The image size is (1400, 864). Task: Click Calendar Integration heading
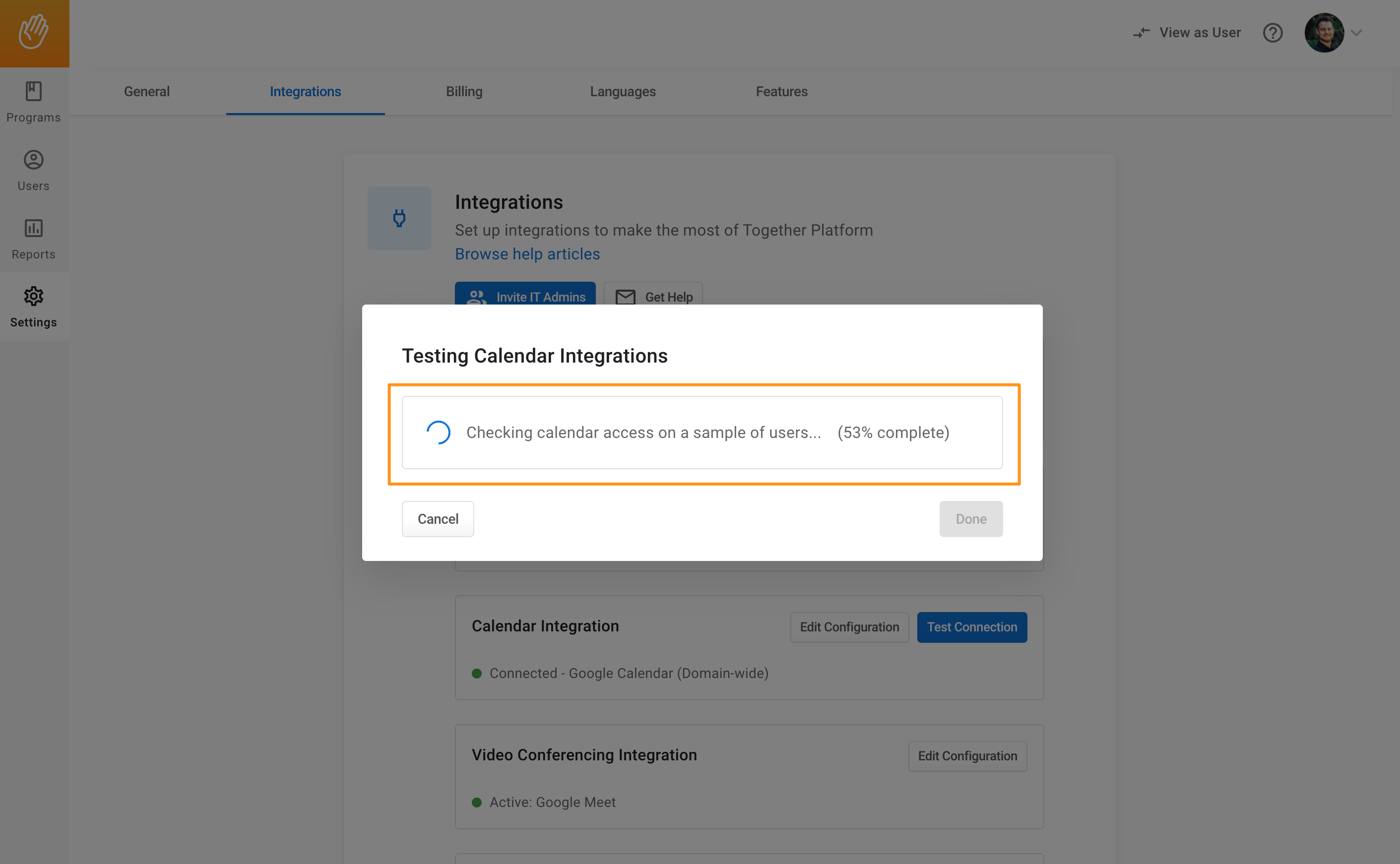click(x=545, y=626)
